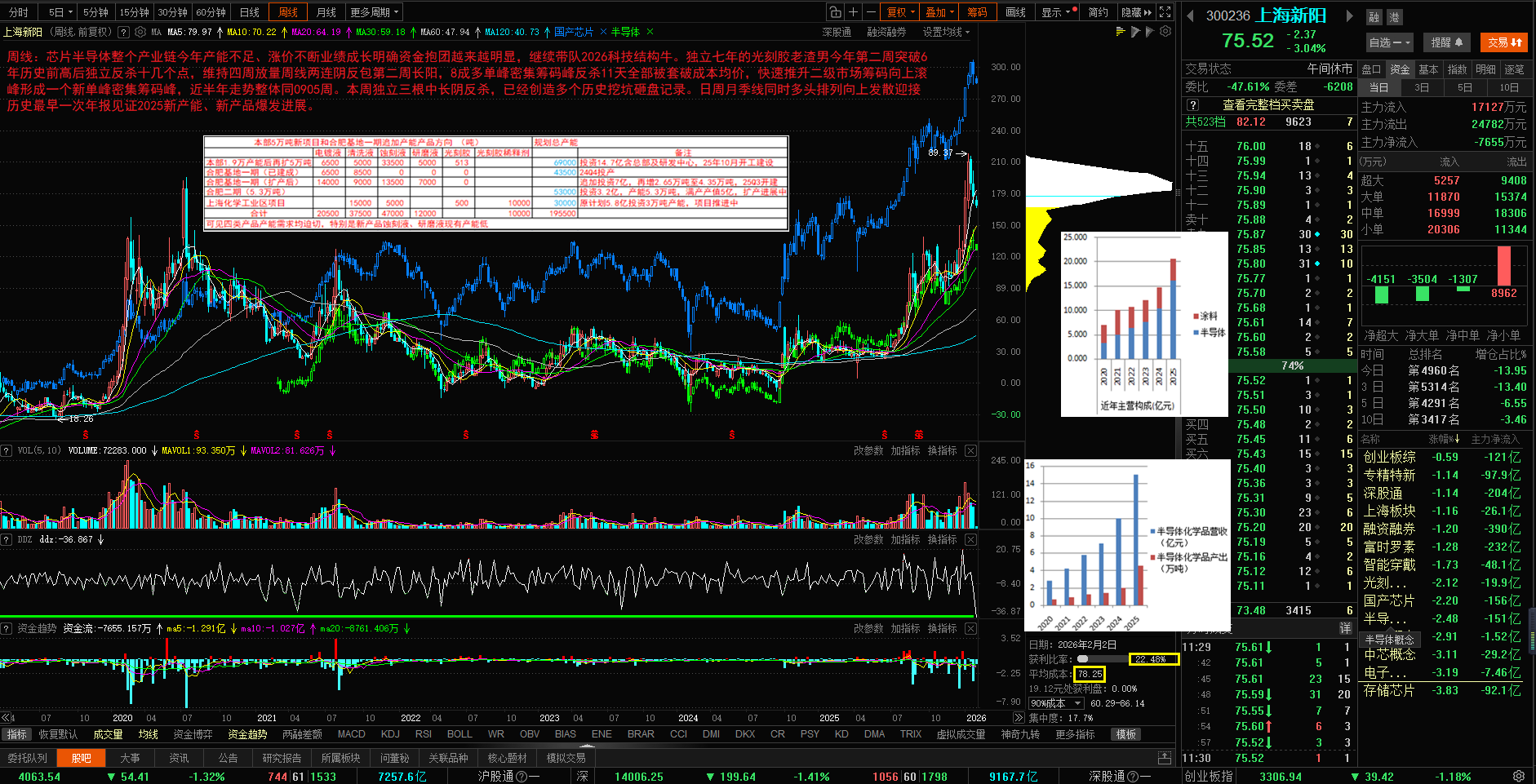This screenshot has height=784, width=1536.
Task: Zoom in chart with plus icon
Action: tap(853, 12)
